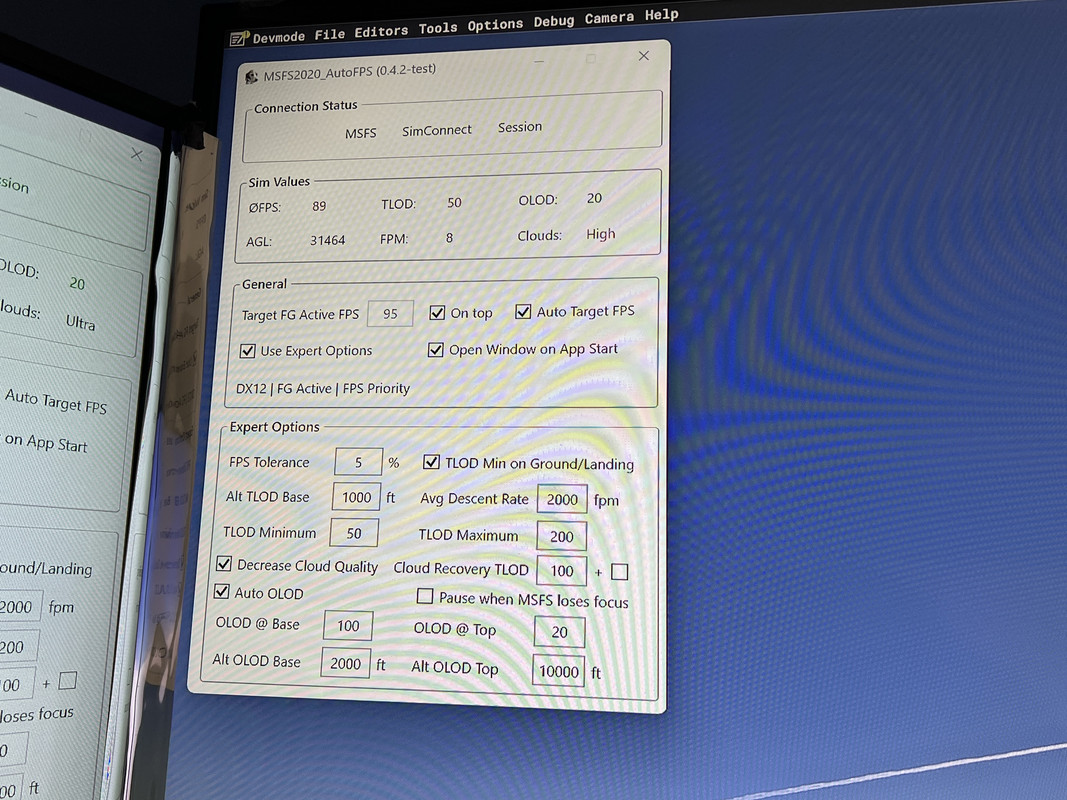Open the Debug menu
The width and height of the screenshot is (1067, 800).
point(554,21)
